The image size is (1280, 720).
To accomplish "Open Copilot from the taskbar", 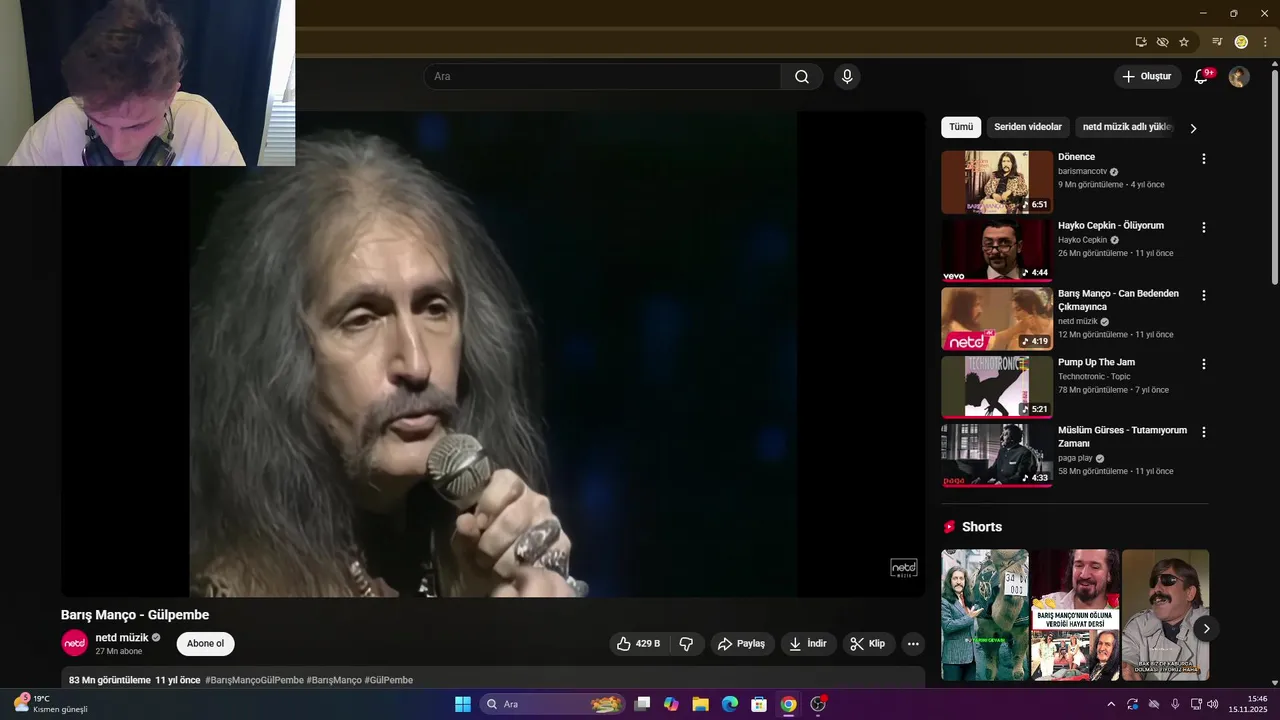I will point(671,704).
